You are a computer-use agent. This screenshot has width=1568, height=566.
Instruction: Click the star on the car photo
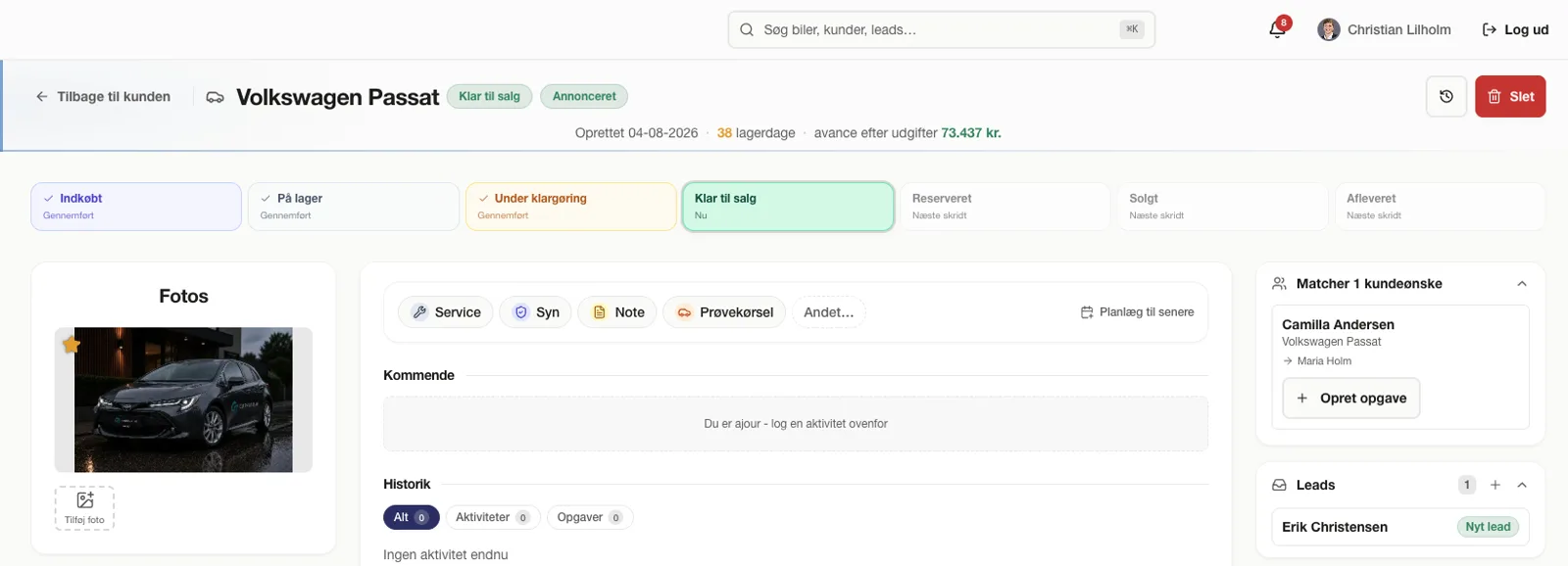(72, 345)
